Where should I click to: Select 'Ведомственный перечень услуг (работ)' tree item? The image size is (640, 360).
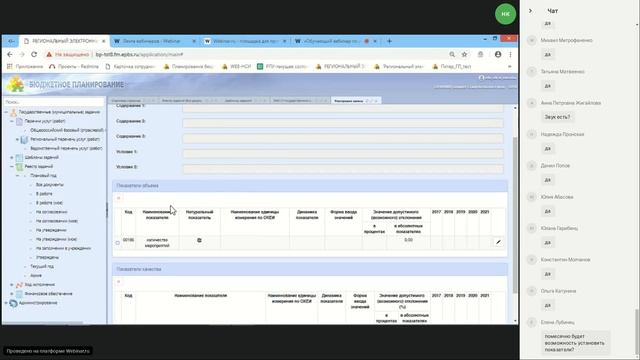tap(66, 148)
